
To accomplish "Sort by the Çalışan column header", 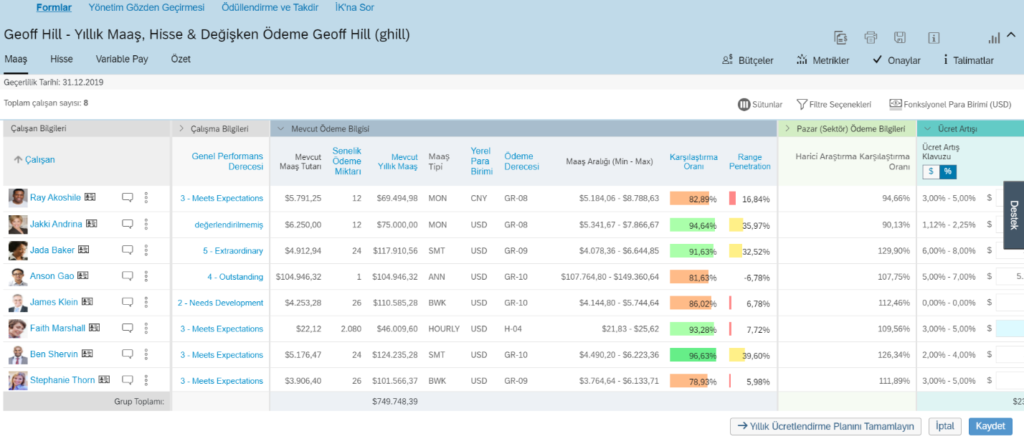I will tap(34, 160).
